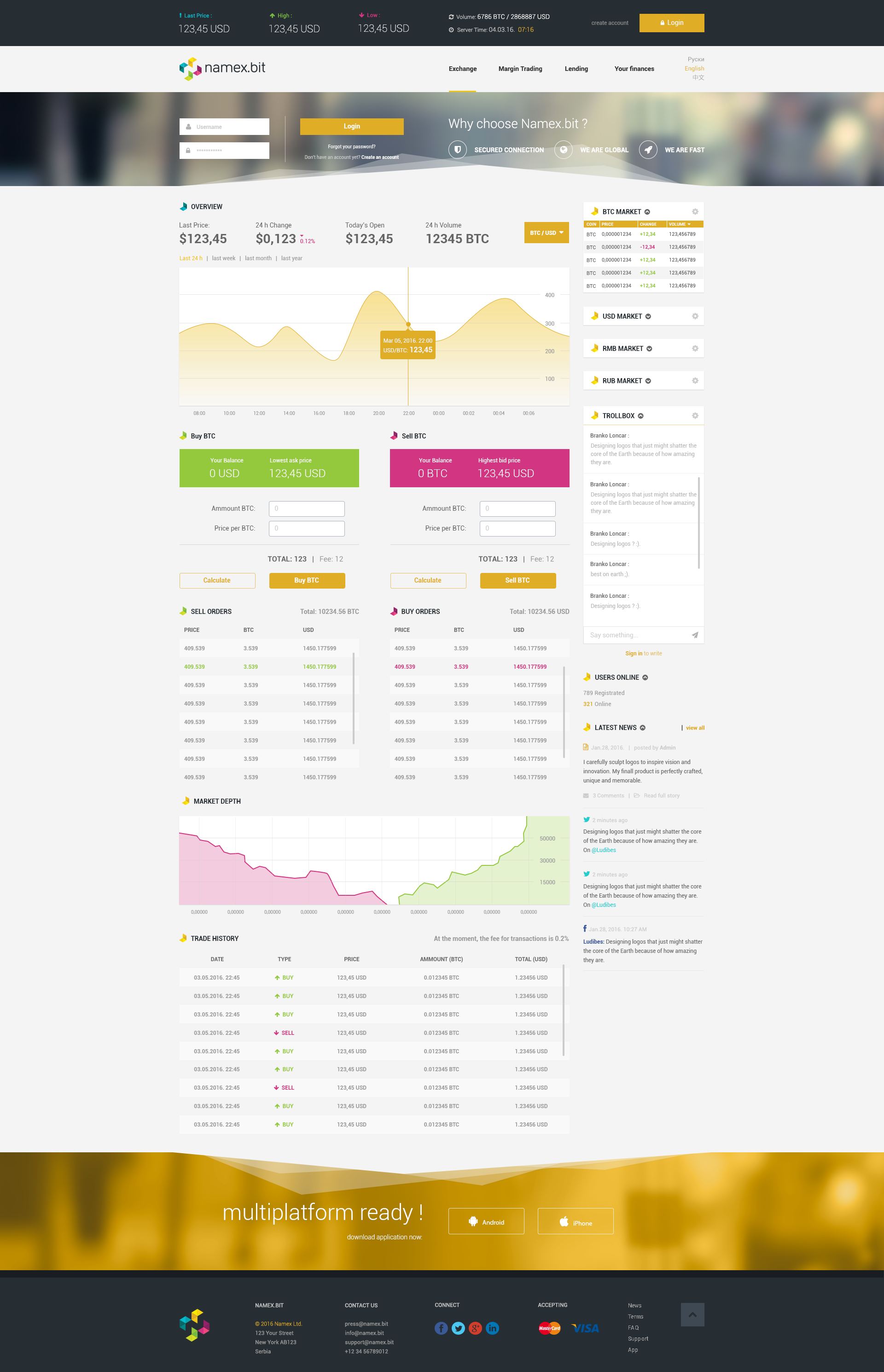Click Forgot your password link
The height and width of the screenshot is (1372, 884).
point(351,146)
